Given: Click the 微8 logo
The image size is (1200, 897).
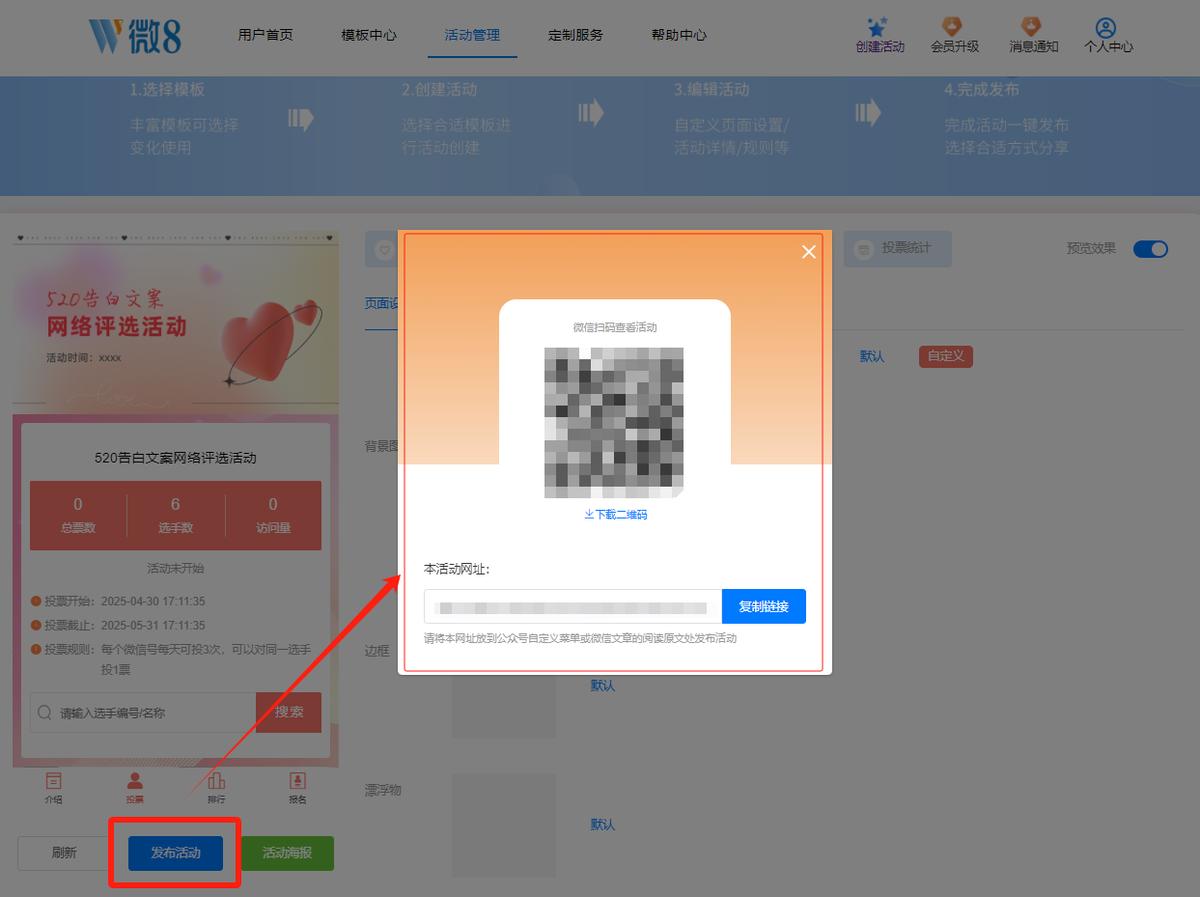Looking at the screenshot, I should point(135,35).
